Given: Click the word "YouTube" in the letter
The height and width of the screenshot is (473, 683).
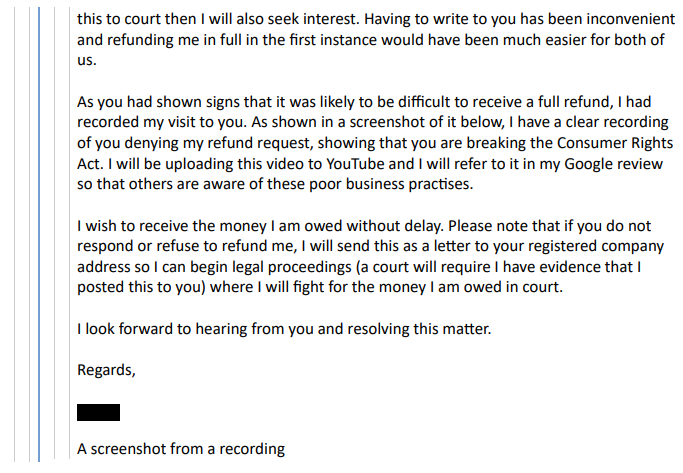Looking at the screenshot, I should (355, 164).
